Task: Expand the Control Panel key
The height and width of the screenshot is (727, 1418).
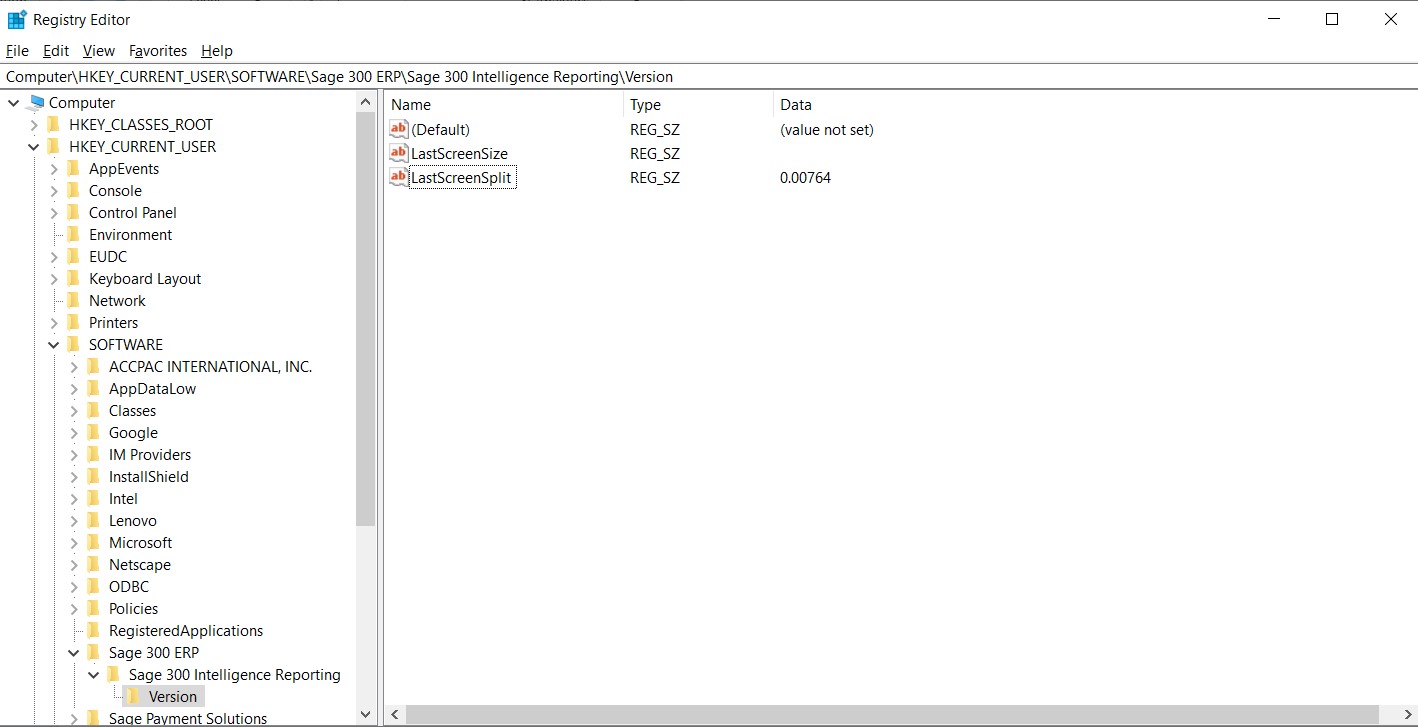Action: click(x=54, y=213)
